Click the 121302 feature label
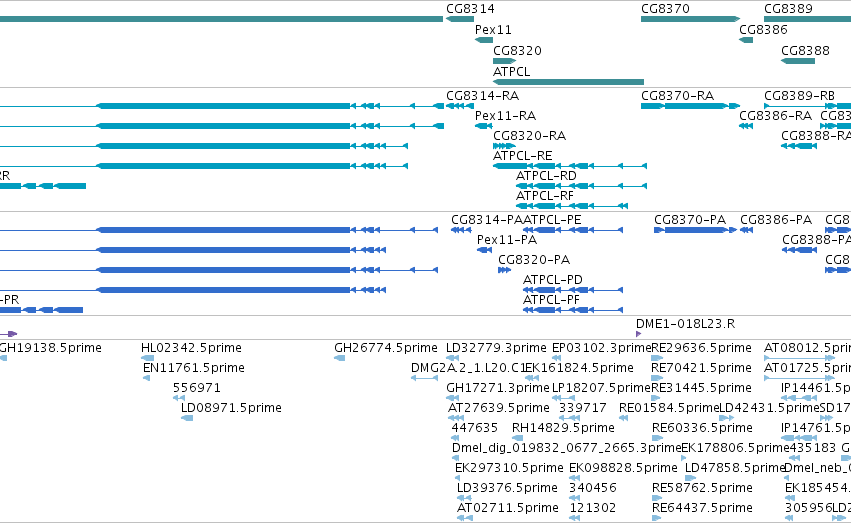Image resolution: width=851 pixels, height=523 pixels. click(x=593, y=508)
